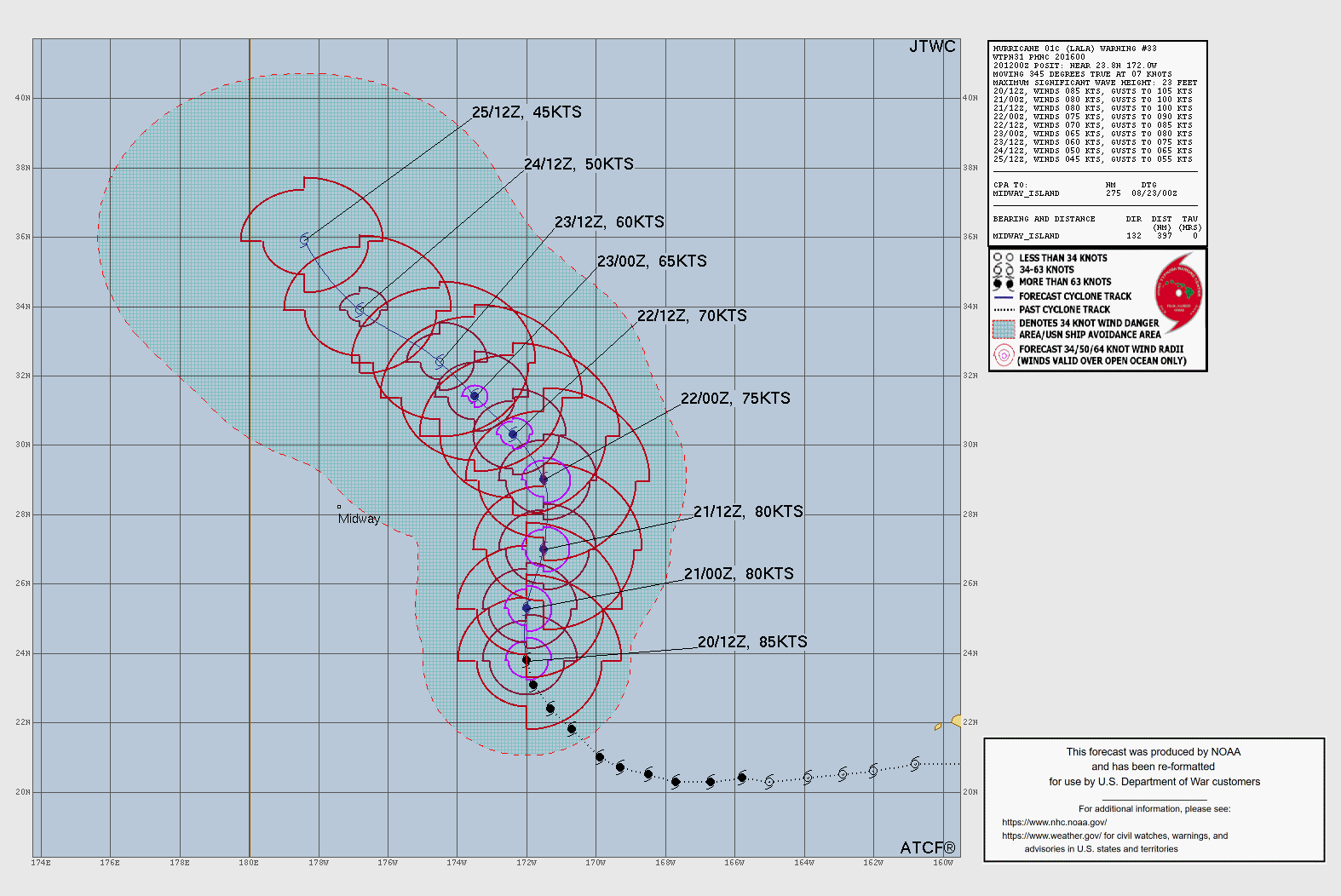Click storm symbol at 25/12Z forecast position
This screenshot has width=1341, height=896.
click(304, 240)
